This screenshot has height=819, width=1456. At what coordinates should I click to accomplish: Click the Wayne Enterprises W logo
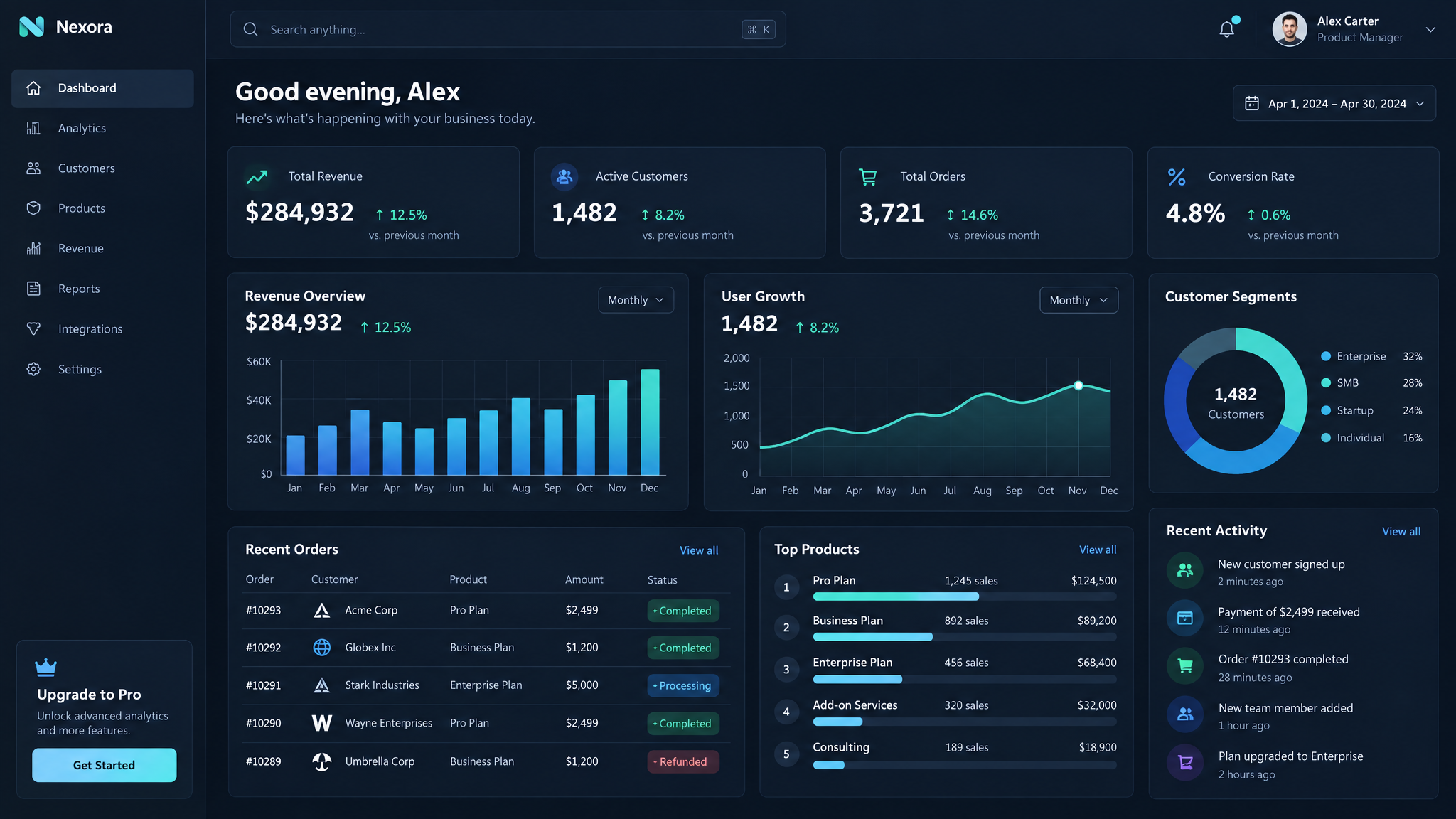pos(322,723)
